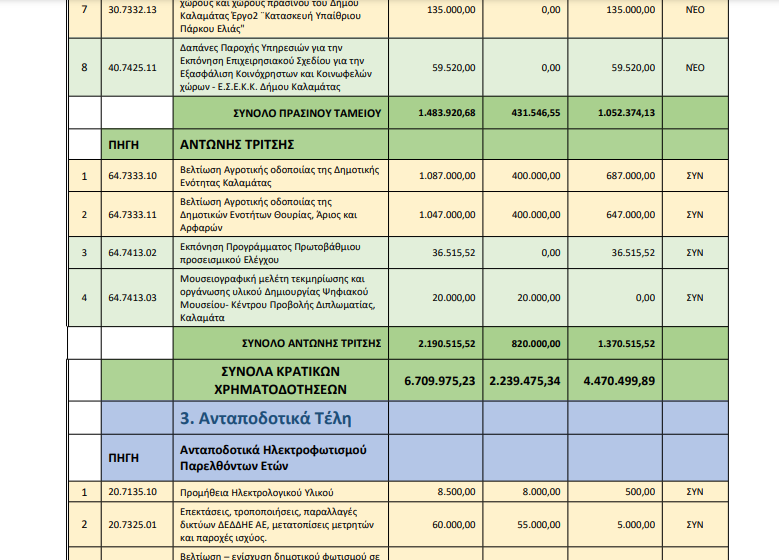This screenshot has width=779, height=560.
Task: Select the value 500,00
Action: pyautogui.click(x=639, y=492)
